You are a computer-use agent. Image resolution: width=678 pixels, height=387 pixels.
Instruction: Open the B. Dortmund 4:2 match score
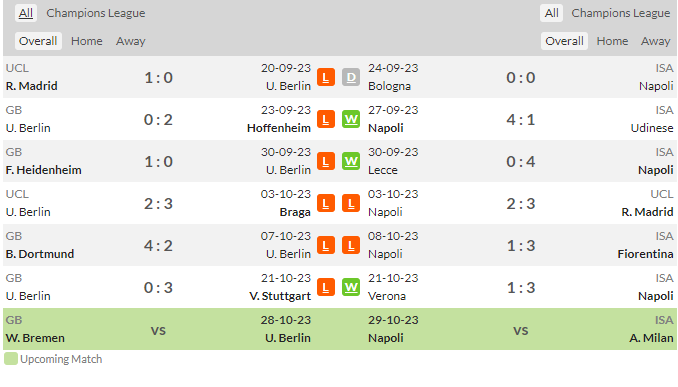(158, 246)
